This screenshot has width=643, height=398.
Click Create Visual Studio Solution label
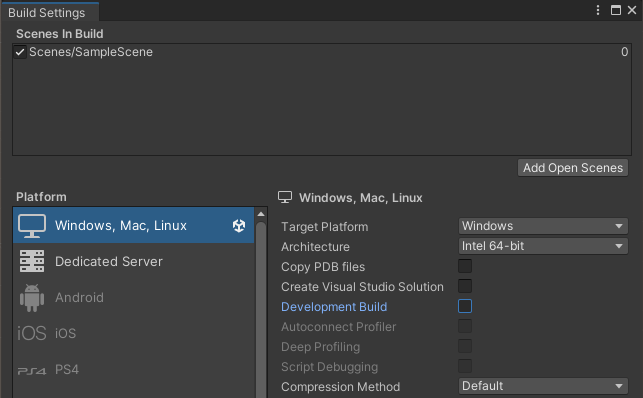click(362, 287)
